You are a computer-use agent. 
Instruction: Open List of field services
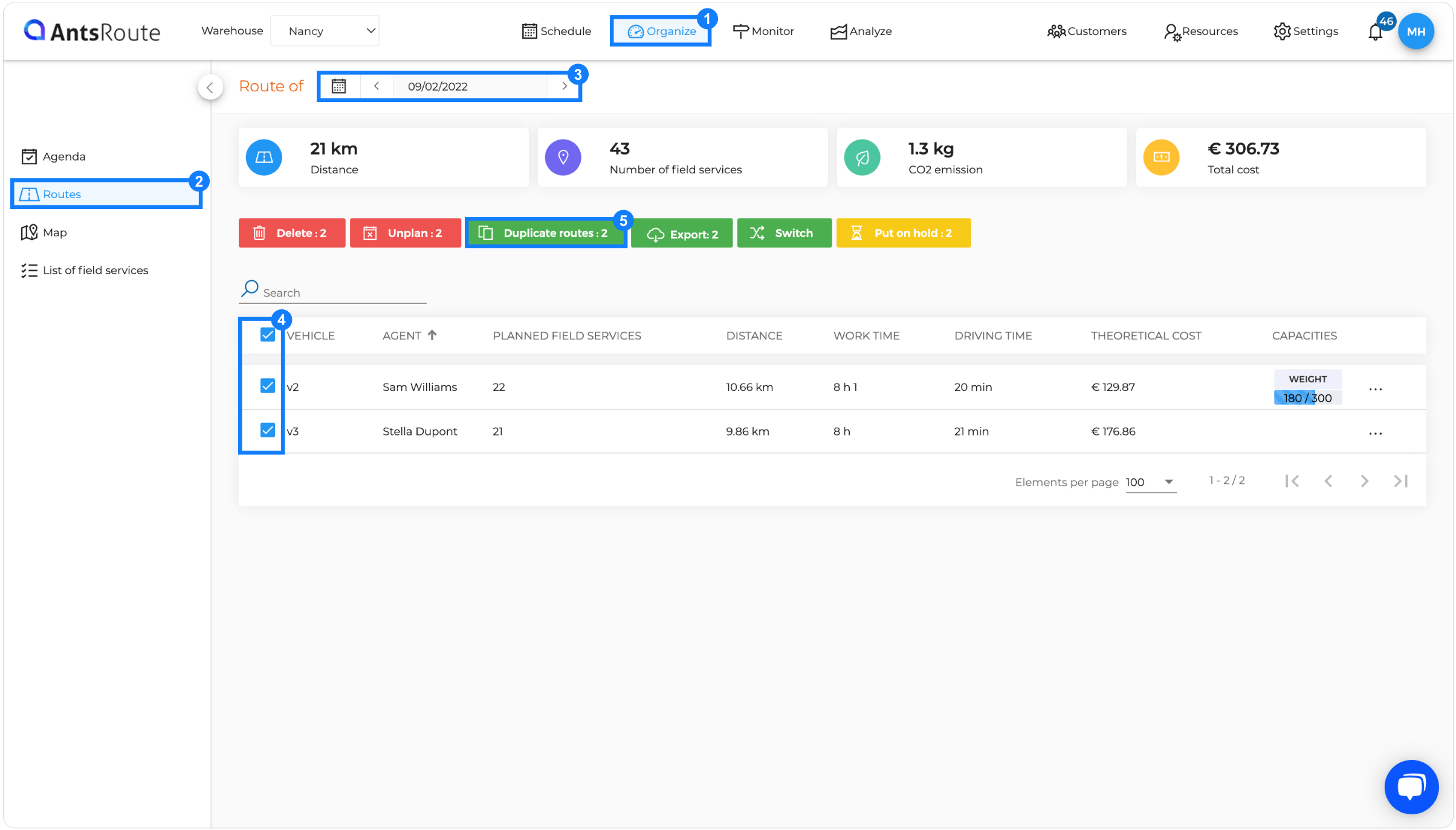click(85, 270)
